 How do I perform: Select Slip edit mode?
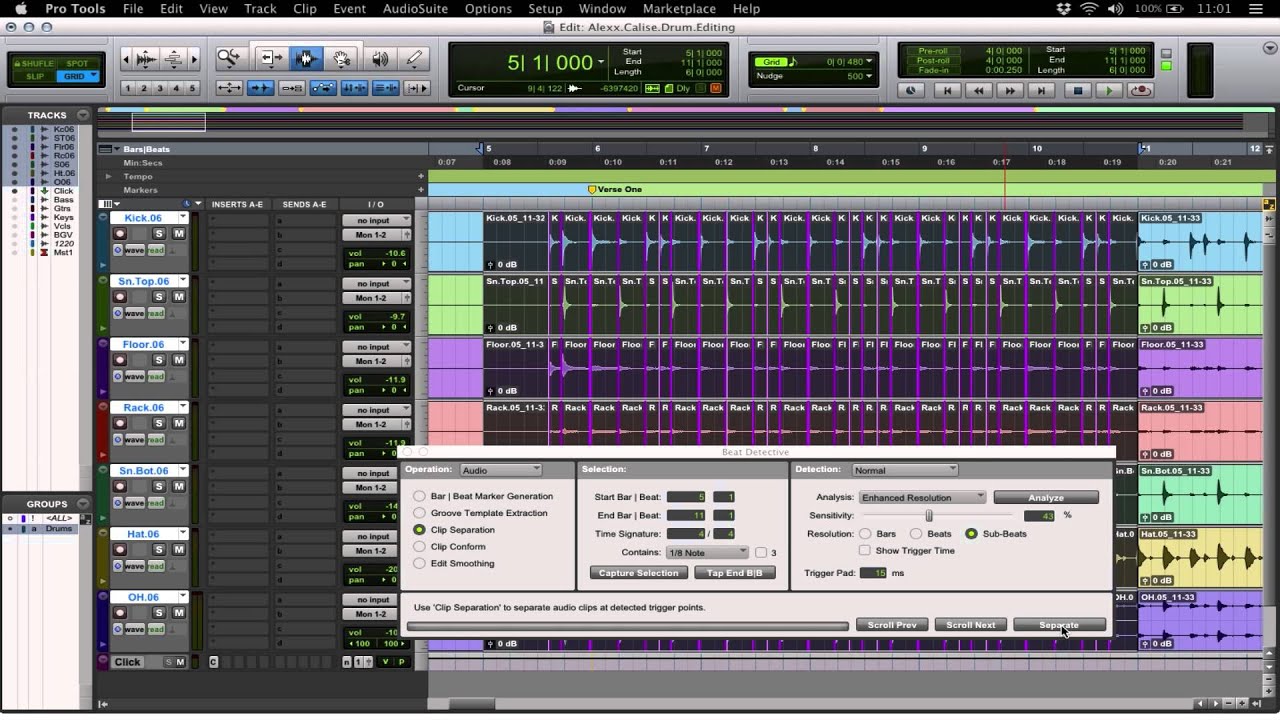click(x=36, y=76)
